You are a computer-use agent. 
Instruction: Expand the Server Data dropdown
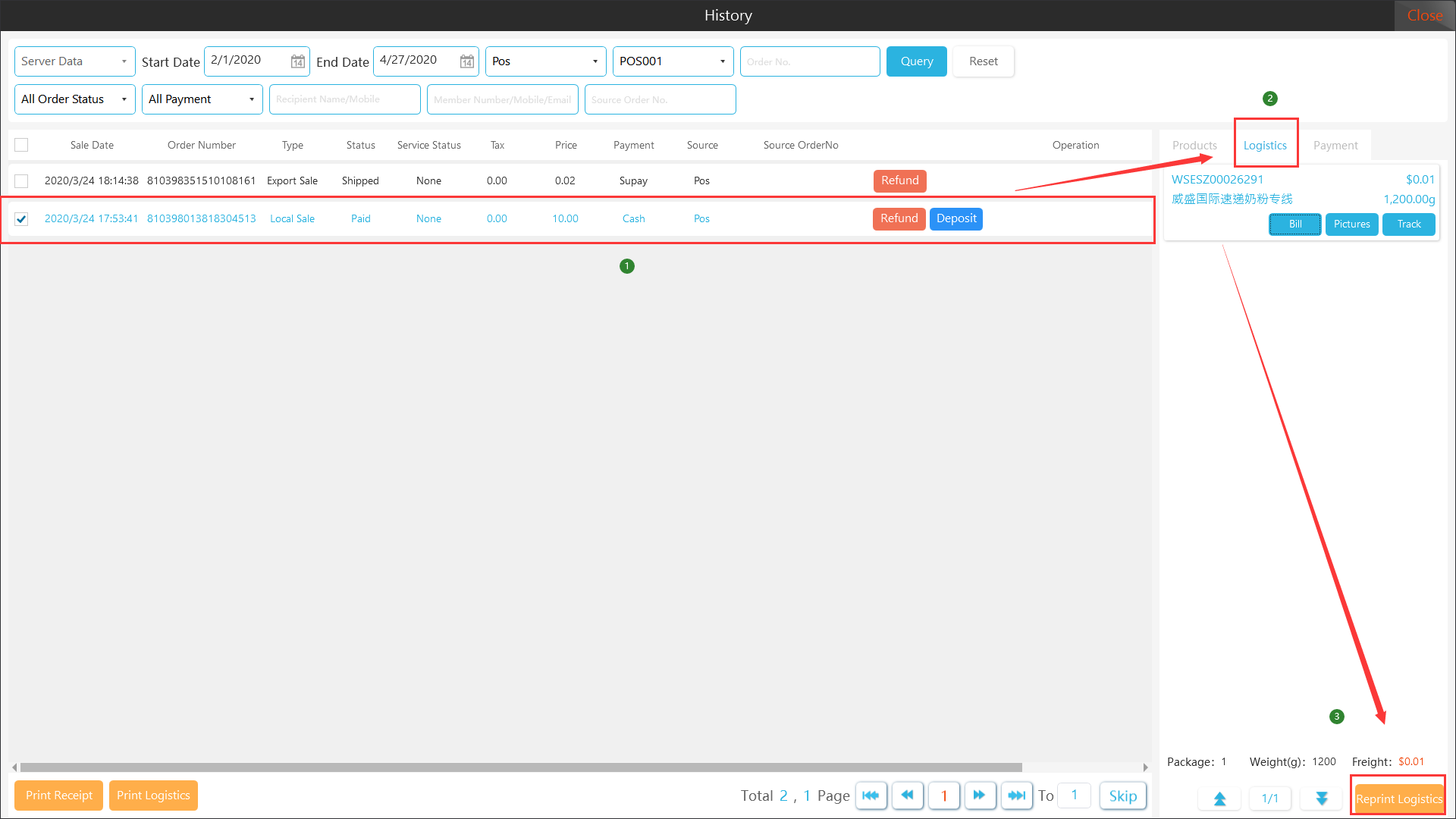click(x=74, y=61)
